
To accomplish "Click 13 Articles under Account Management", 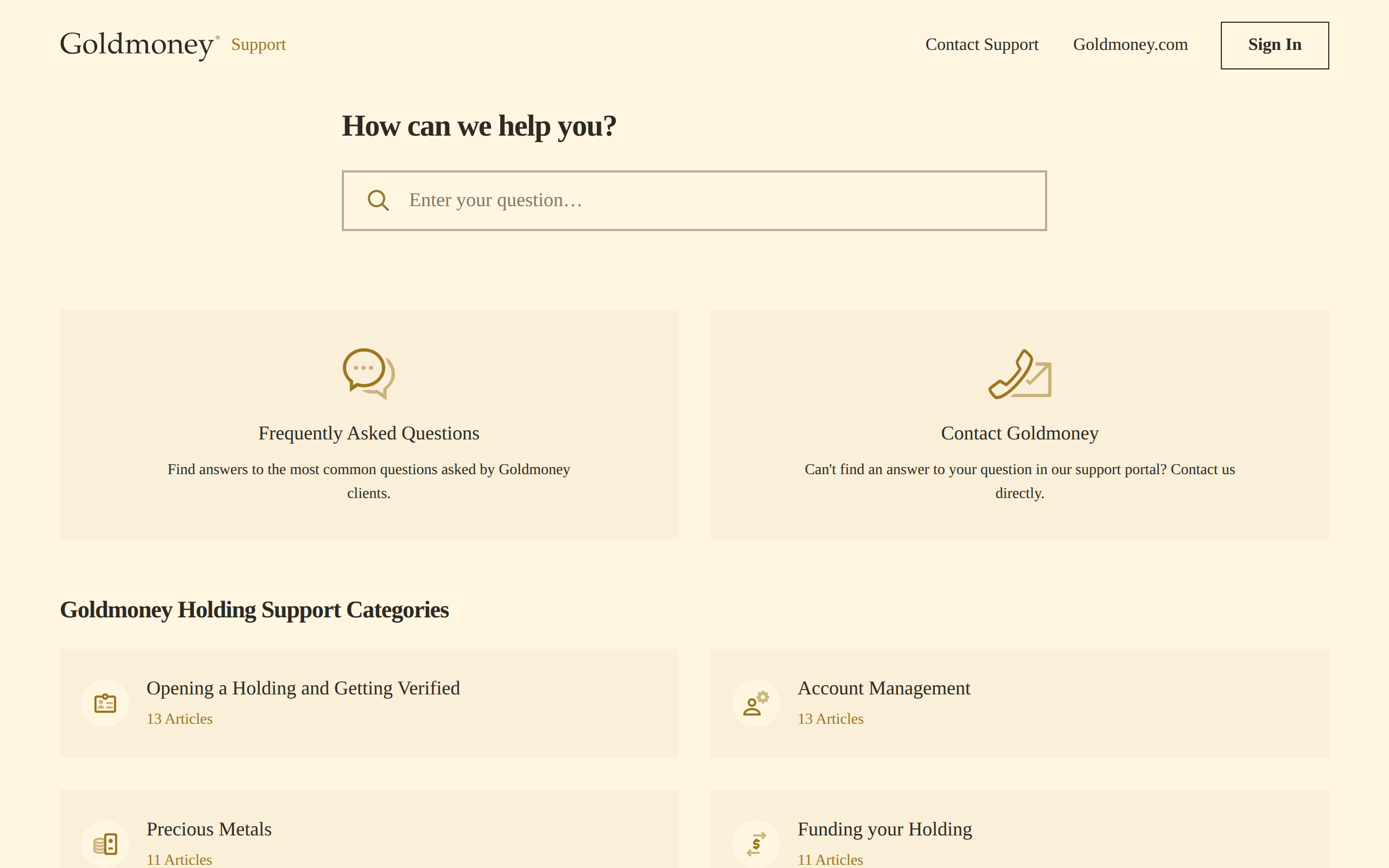I will coord(831,719).
